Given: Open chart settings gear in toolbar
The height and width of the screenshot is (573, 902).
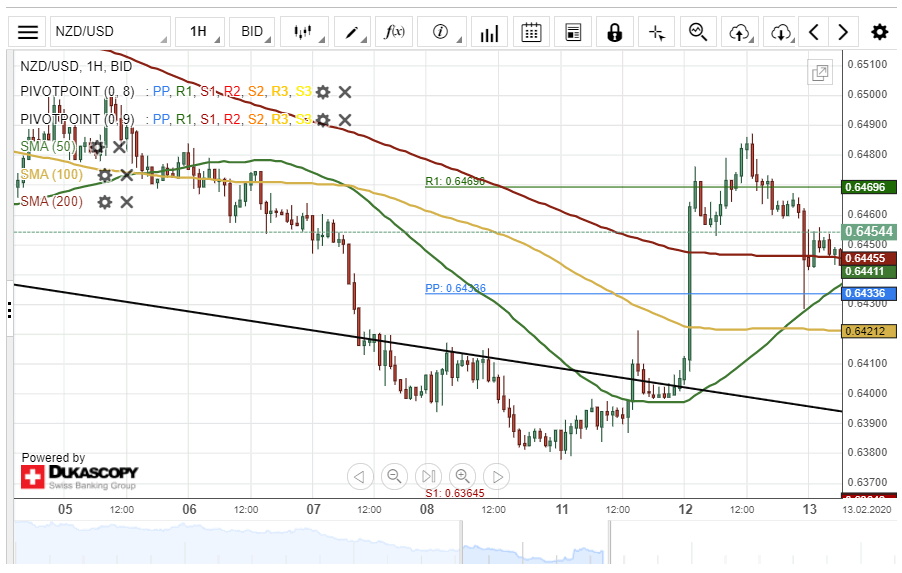Looking at the screenshot, I should click(880, 32).
